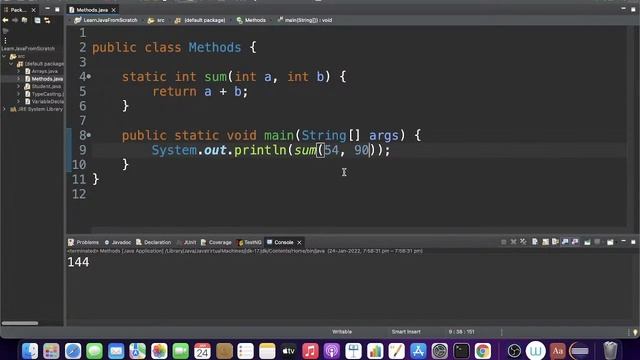
Task: Click the horizontal scrollbar in Package Explorer
Action: [x=20, y=323]
